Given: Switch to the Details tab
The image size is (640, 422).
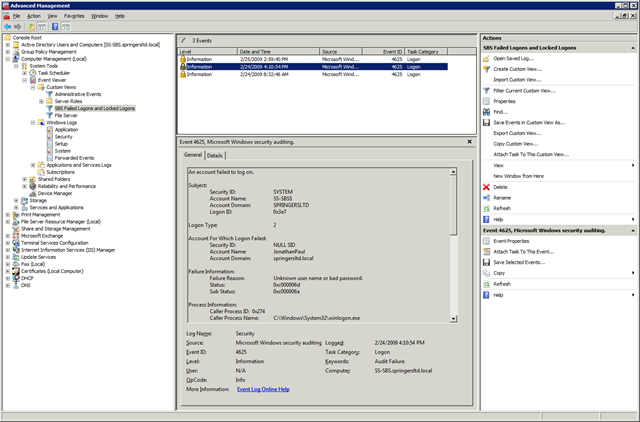Looking at the screenshot, I should tap(215, 155).
